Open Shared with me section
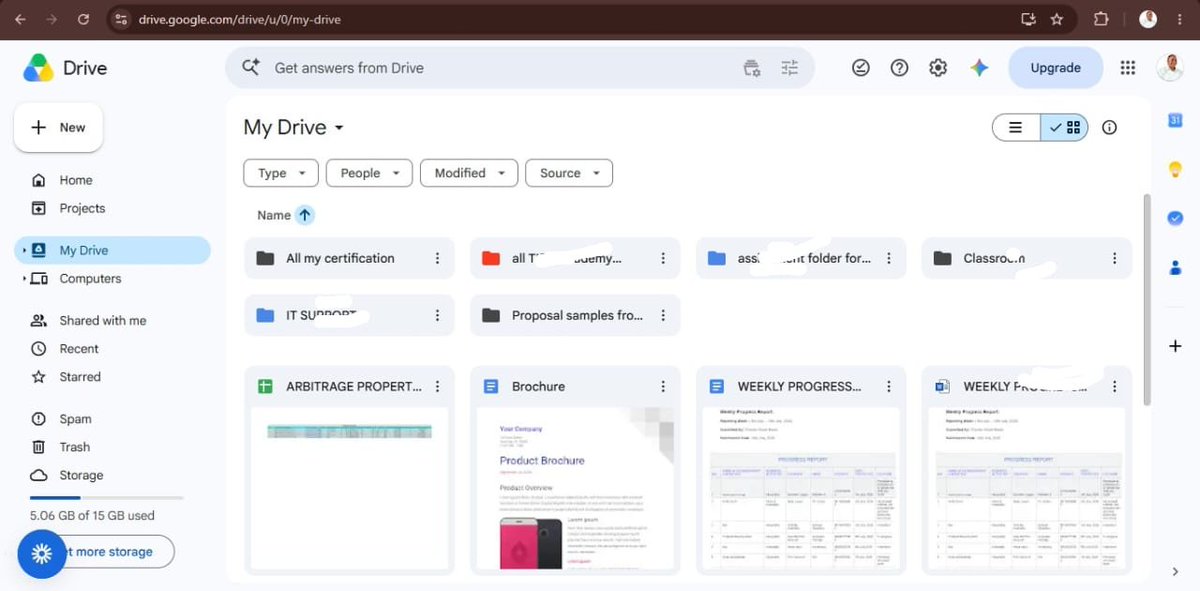 coord(102,321)
